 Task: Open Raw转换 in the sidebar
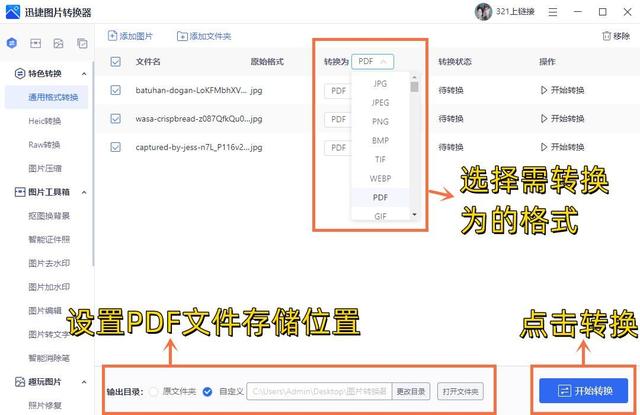44,145
